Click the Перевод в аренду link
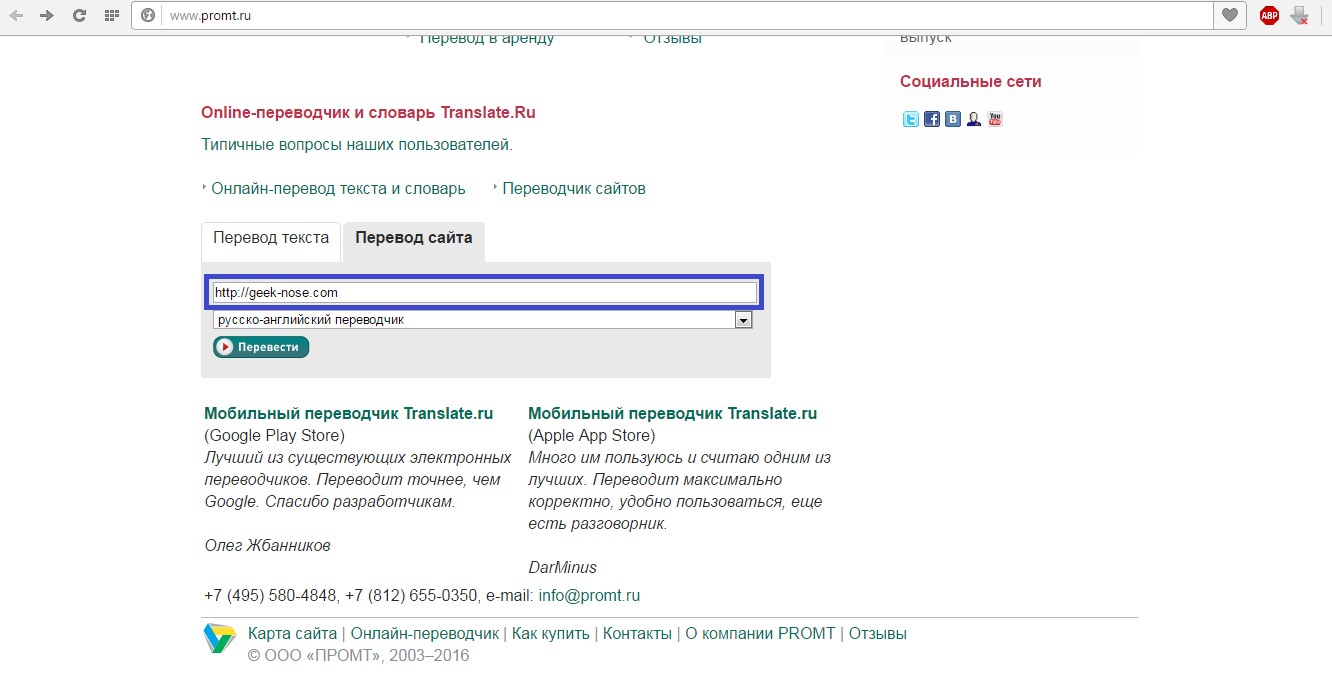The width and height of the screenshot is (1332, 674). pos(487,40)
